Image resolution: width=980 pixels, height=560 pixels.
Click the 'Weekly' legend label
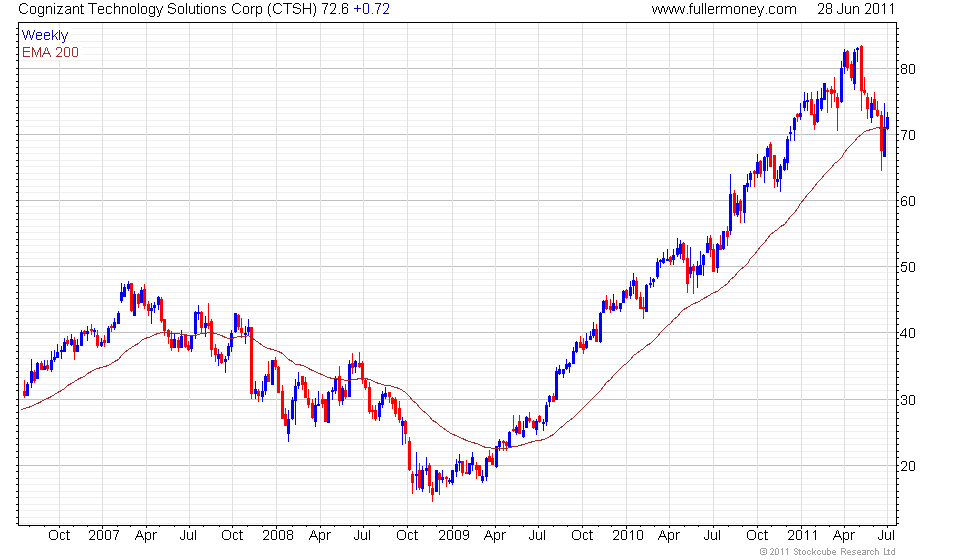[x=45, y=36]
